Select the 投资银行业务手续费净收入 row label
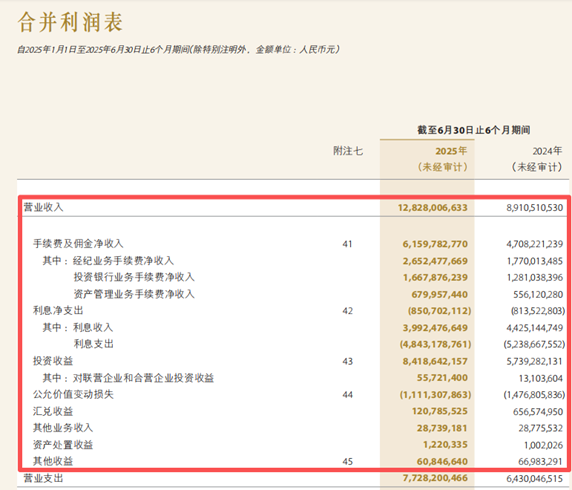The width and height of the screenshot is (572, 490). coord(134,277)
